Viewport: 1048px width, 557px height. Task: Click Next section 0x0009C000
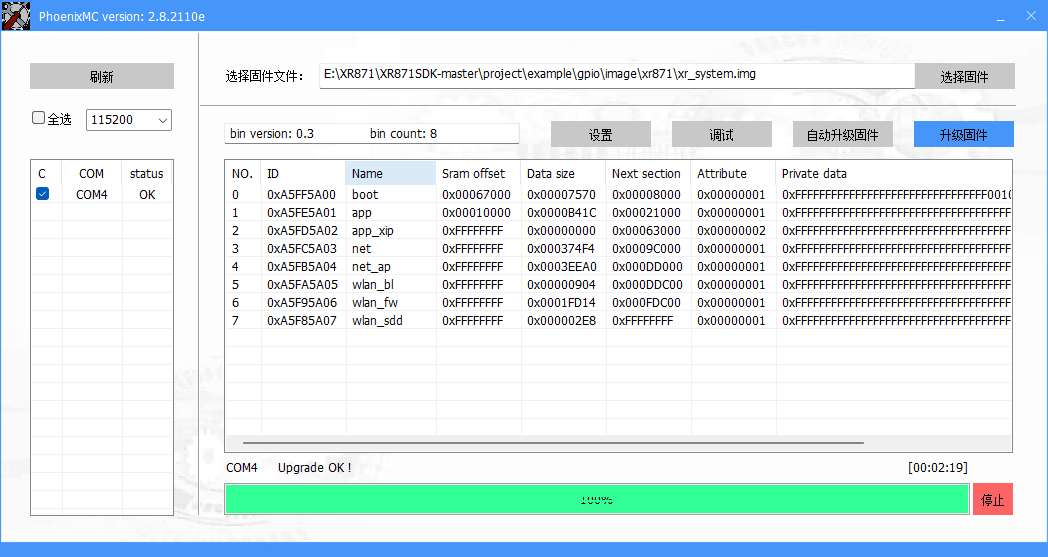coord(646,249)
